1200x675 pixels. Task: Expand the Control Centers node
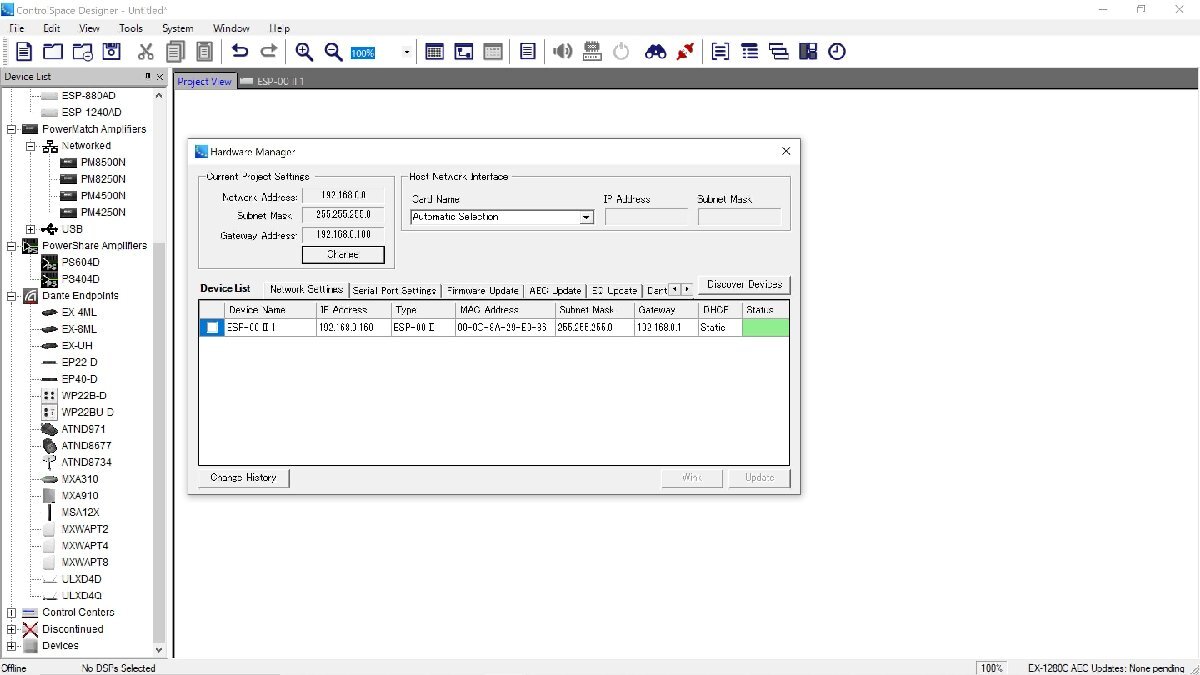click(x=11, y=612)
